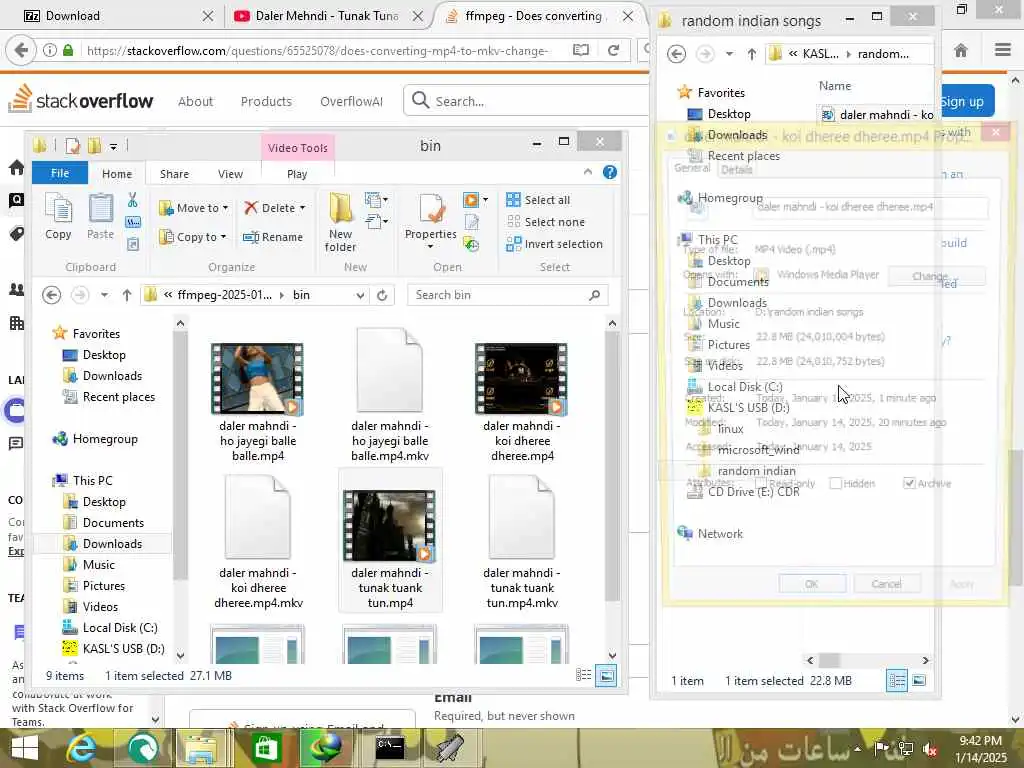Open the New item dropdown in the New group
The width and height of the screenshot is (1024, 768).
coord(376,200)
